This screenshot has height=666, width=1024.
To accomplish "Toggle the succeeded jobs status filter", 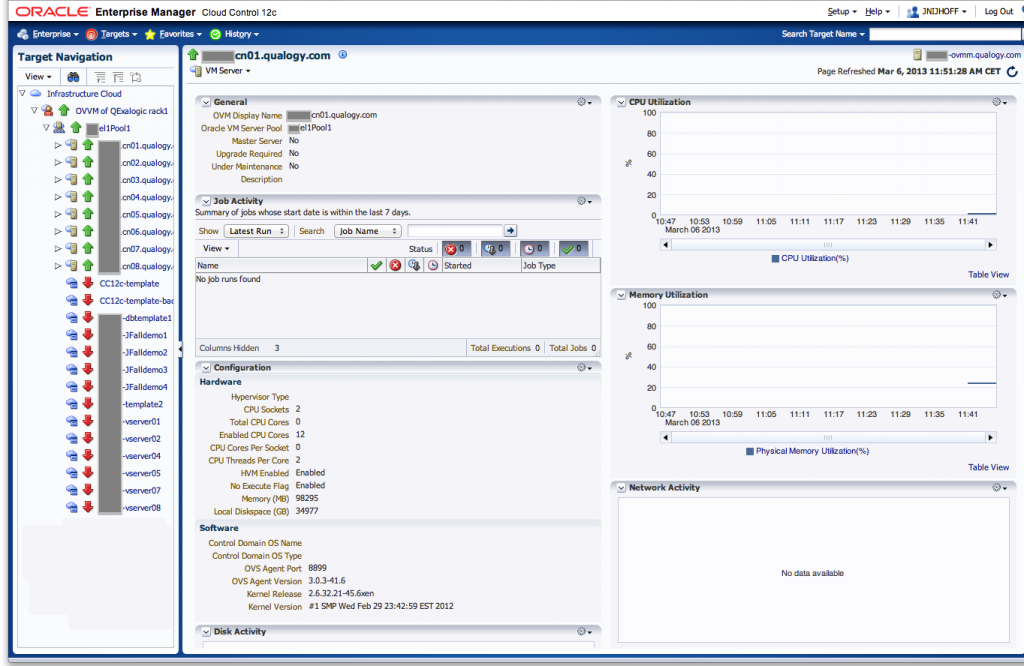I will (573, 249).
